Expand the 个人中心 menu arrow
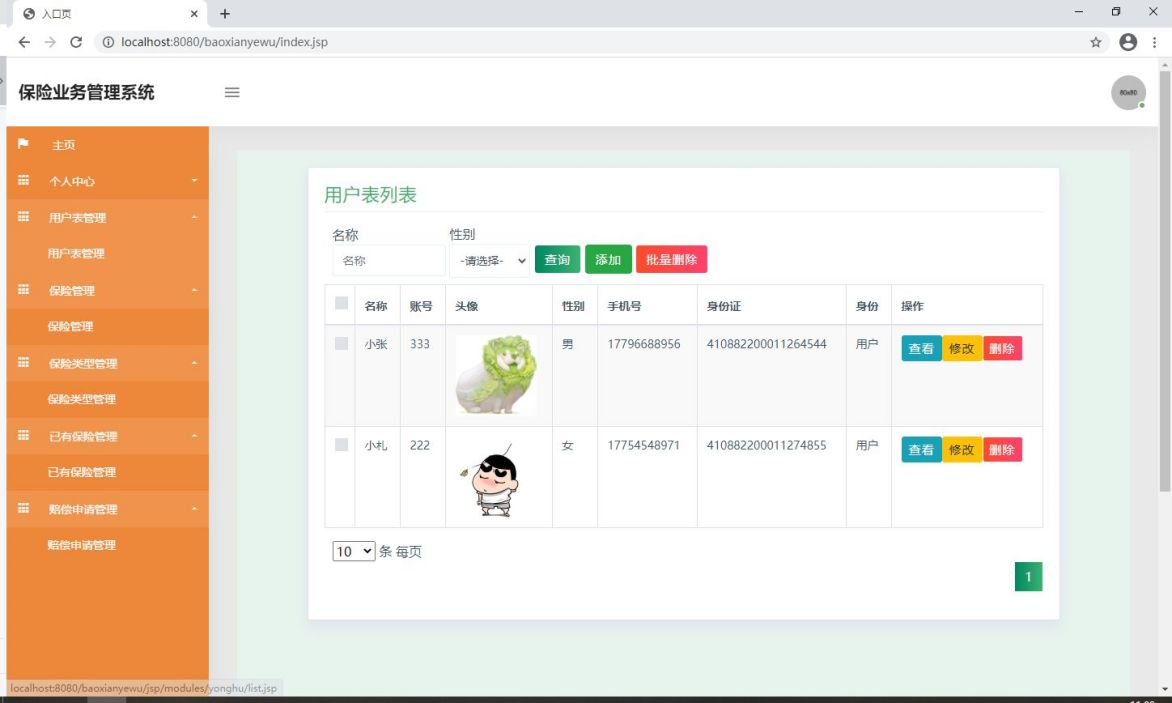The image size is (1172, 703). coord(194,180)
